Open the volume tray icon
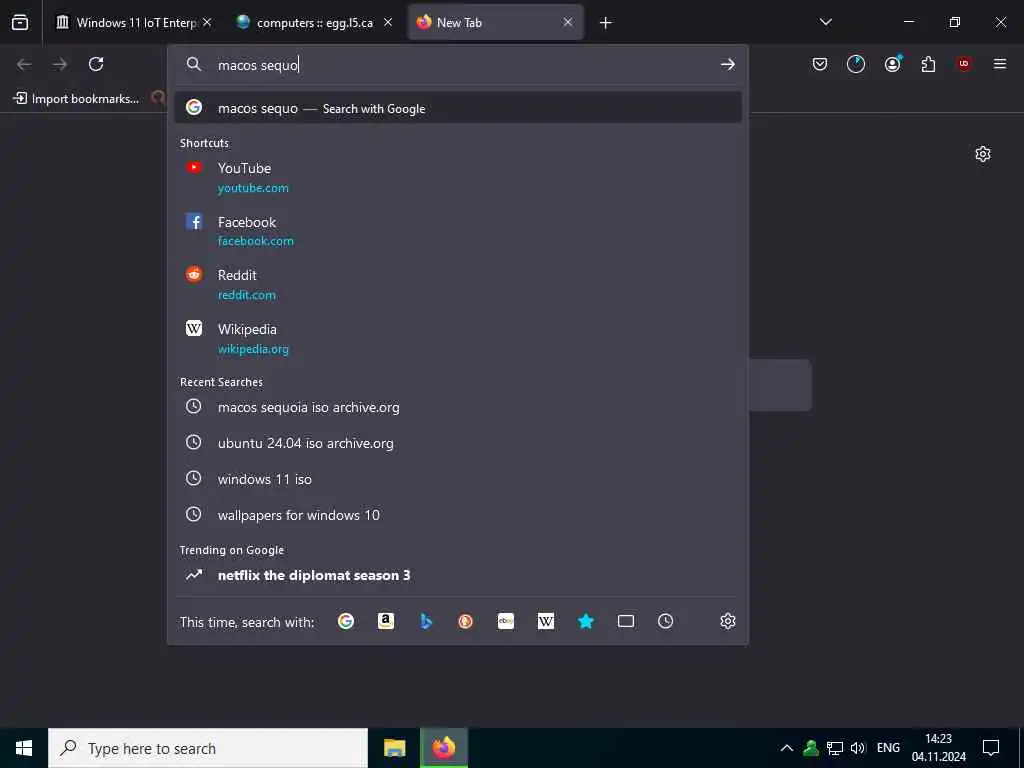1024x768 pixels. point(858,748)
